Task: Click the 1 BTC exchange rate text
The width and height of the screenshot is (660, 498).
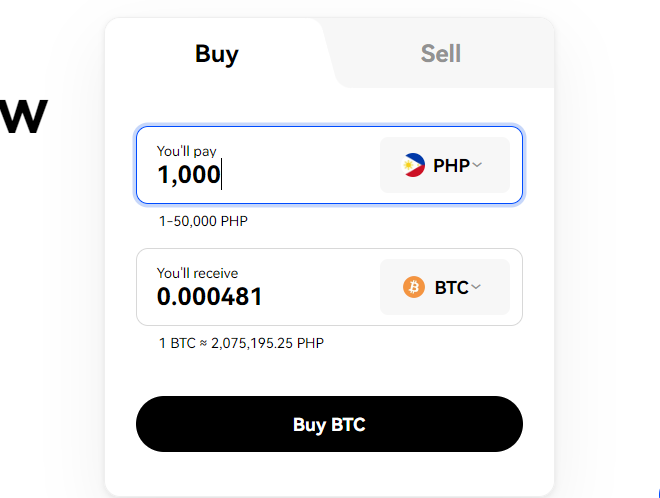Action: [241, 343]
